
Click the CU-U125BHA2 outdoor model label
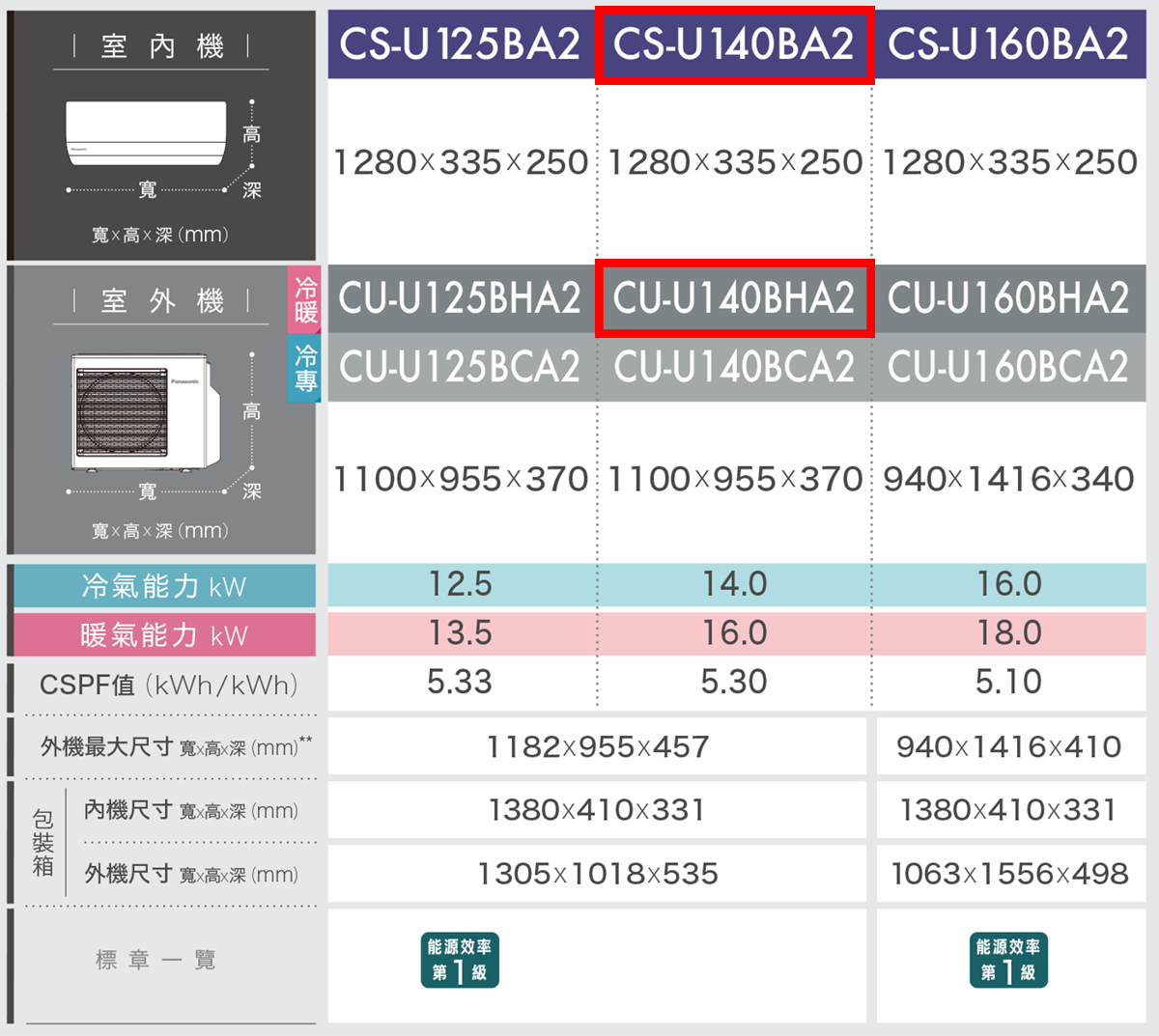(x=460, y=298)
